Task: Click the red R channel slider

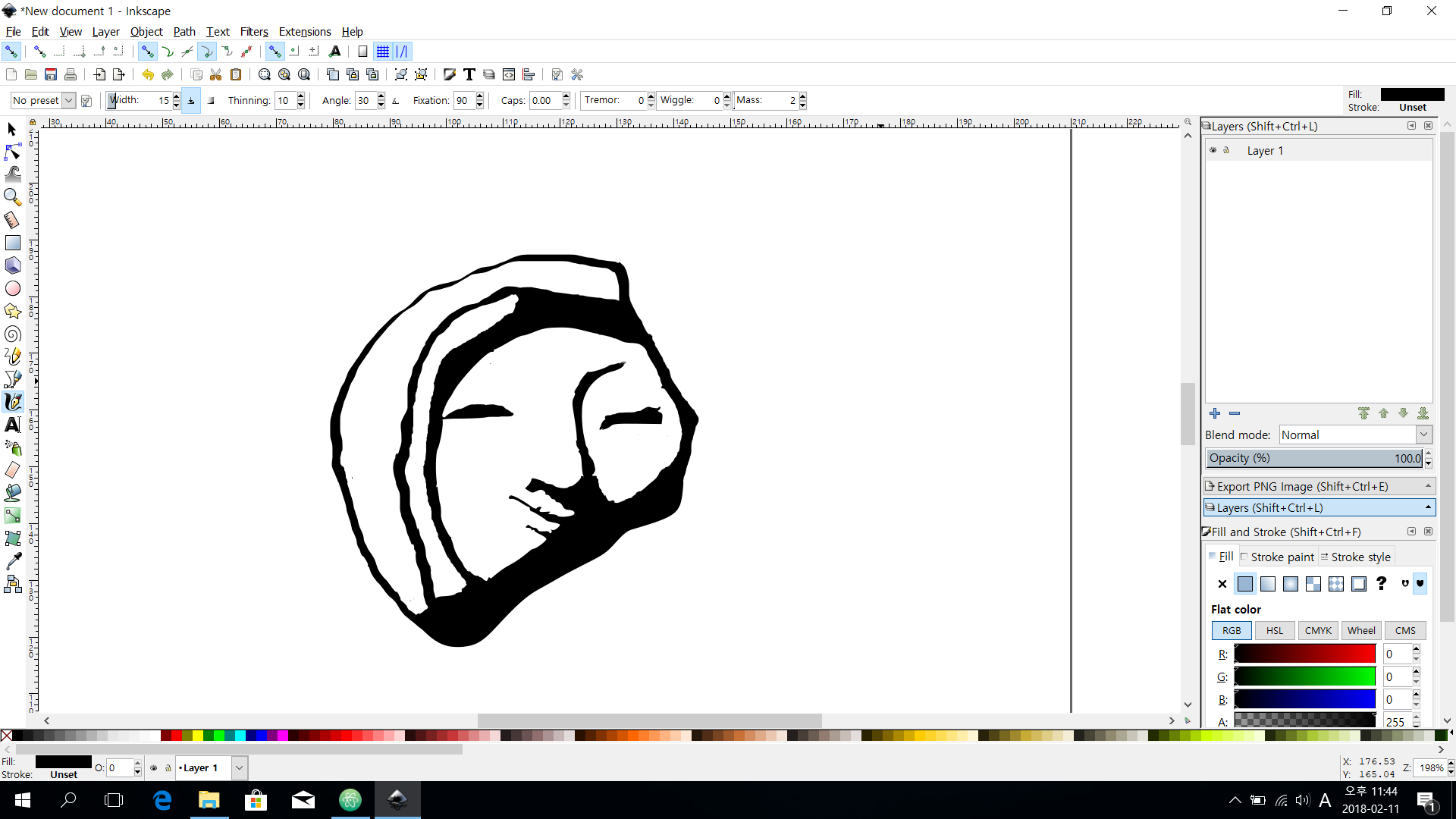Action: [x=1304, y=654]
